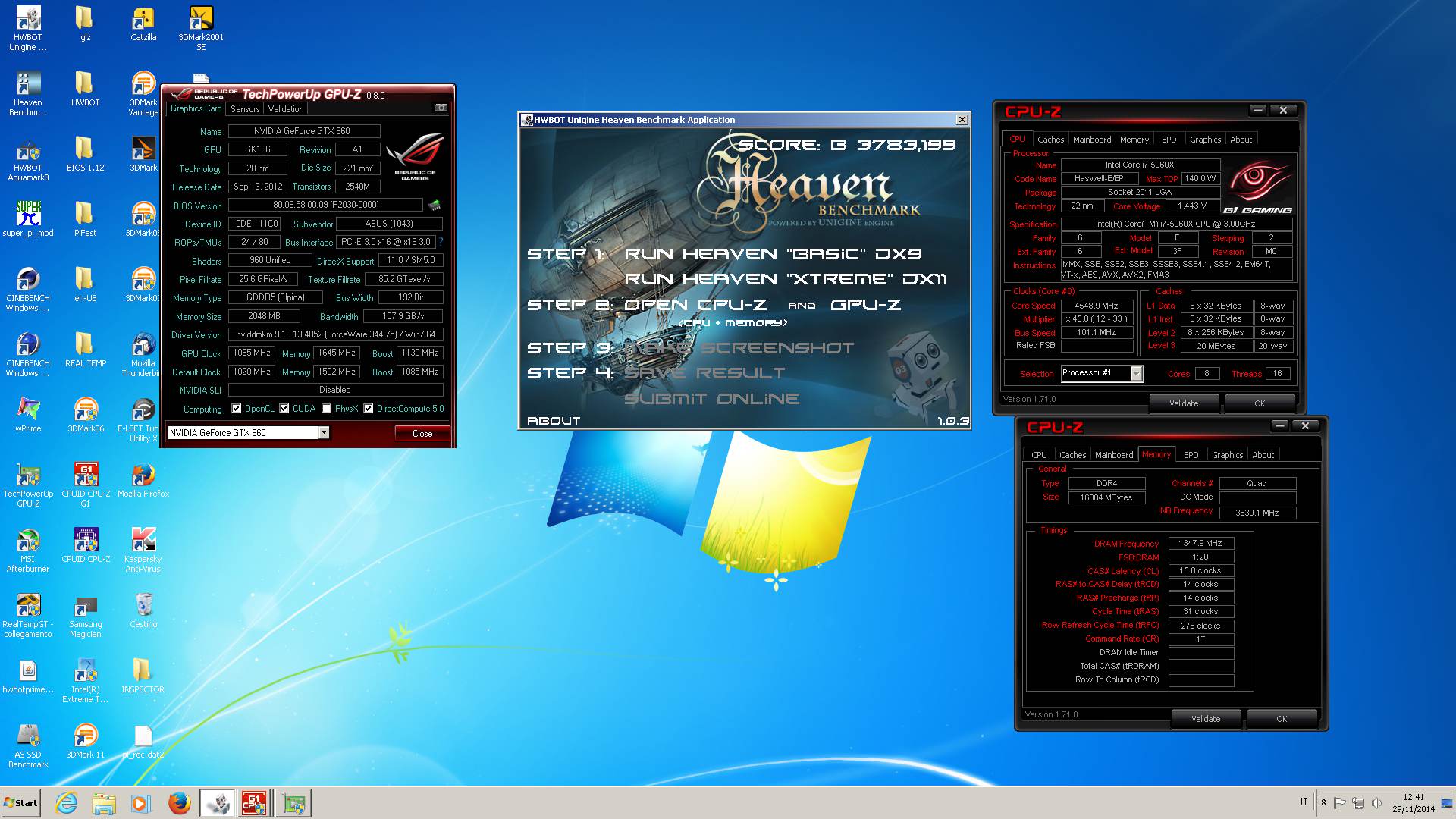The image size is (1456, 819).
Task: Open the en-US folder
Action: [x=85, y=284]
